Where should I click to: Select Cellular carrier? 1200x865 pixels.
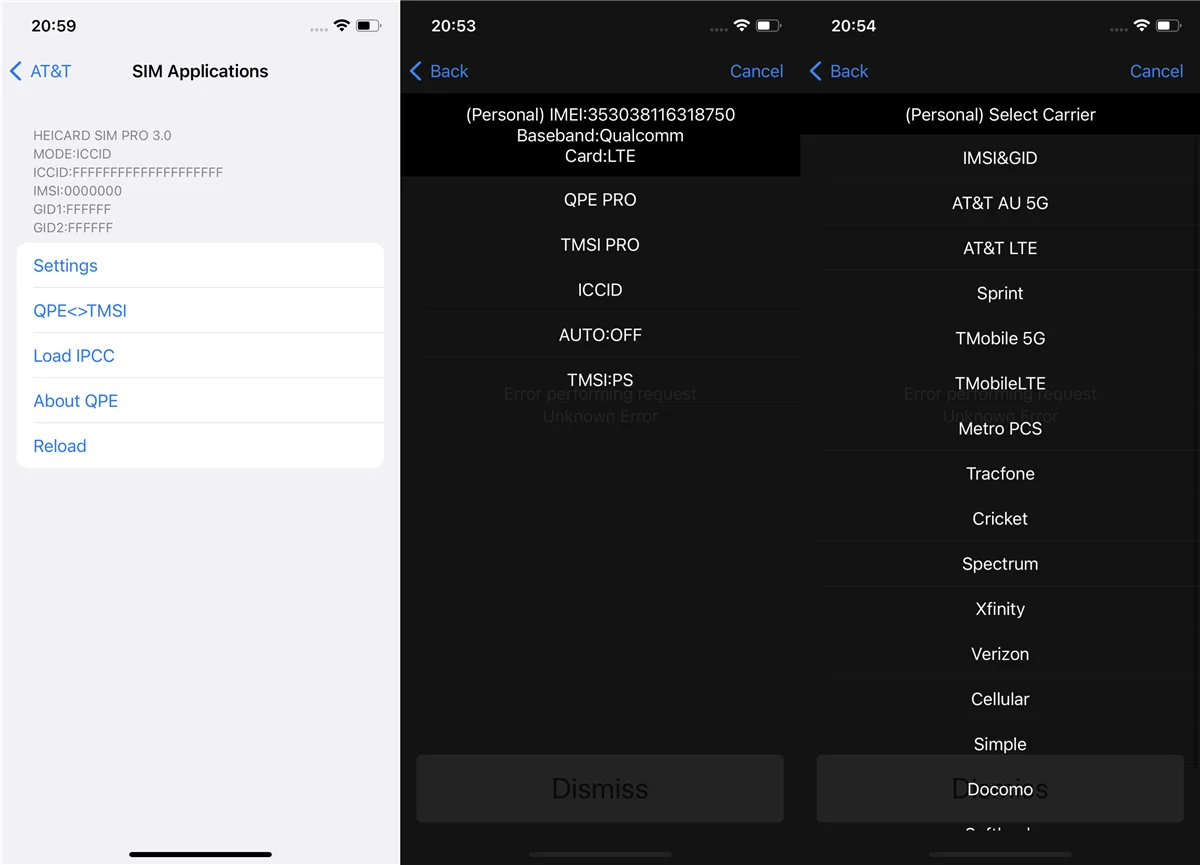click(x=1000, y=698)
